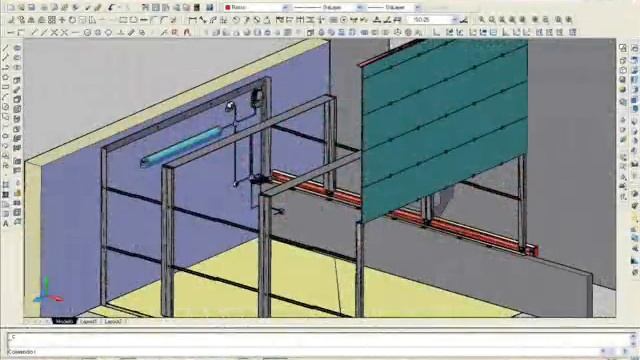This screenshot has width=640, height=360.
Task: Click the Zoom All icon
Action: coord(559,20)
